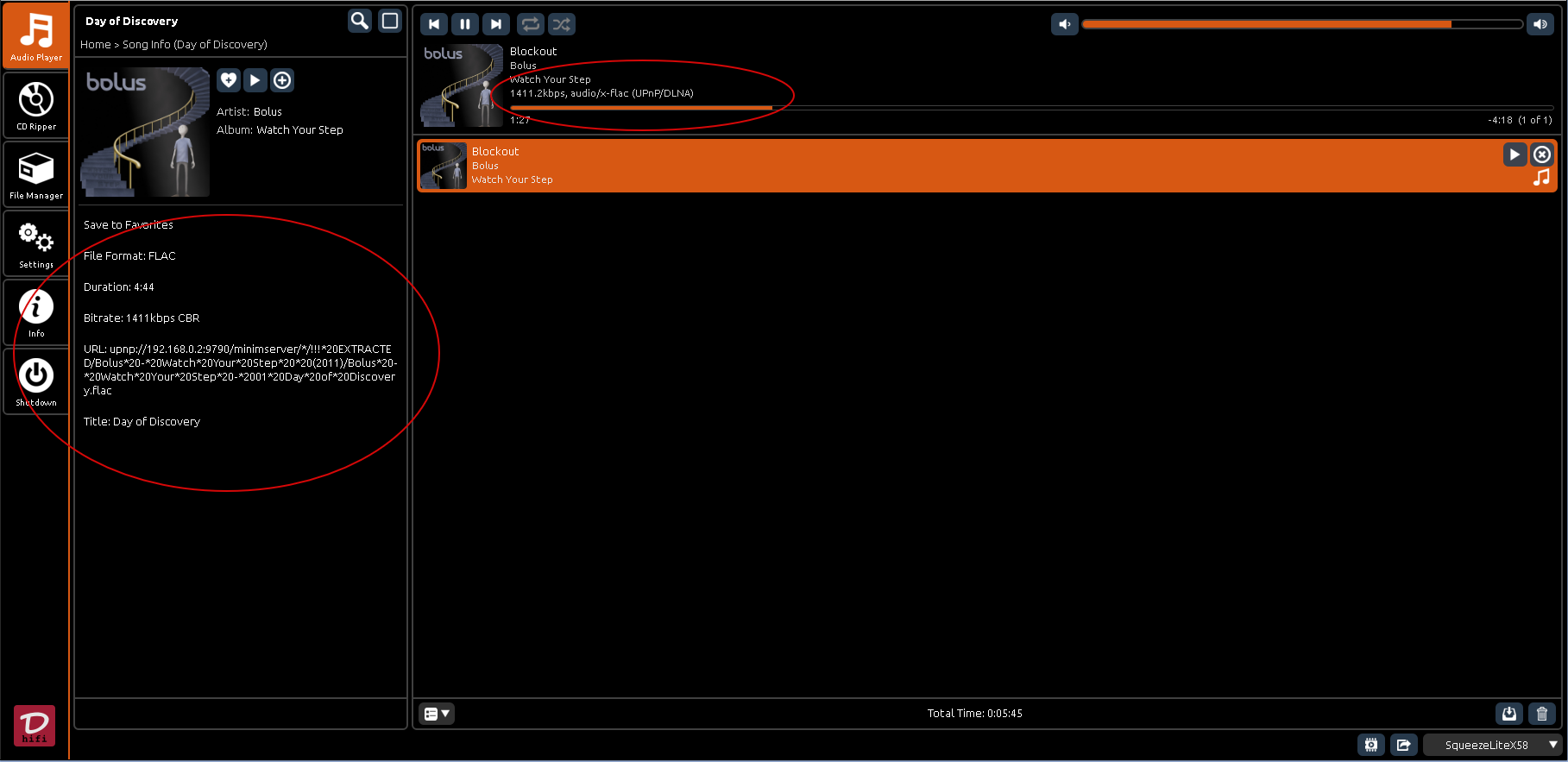1568x762 pixels.
Task: Remove Blockout from the playlist
Action: (x=1542, y=154)
